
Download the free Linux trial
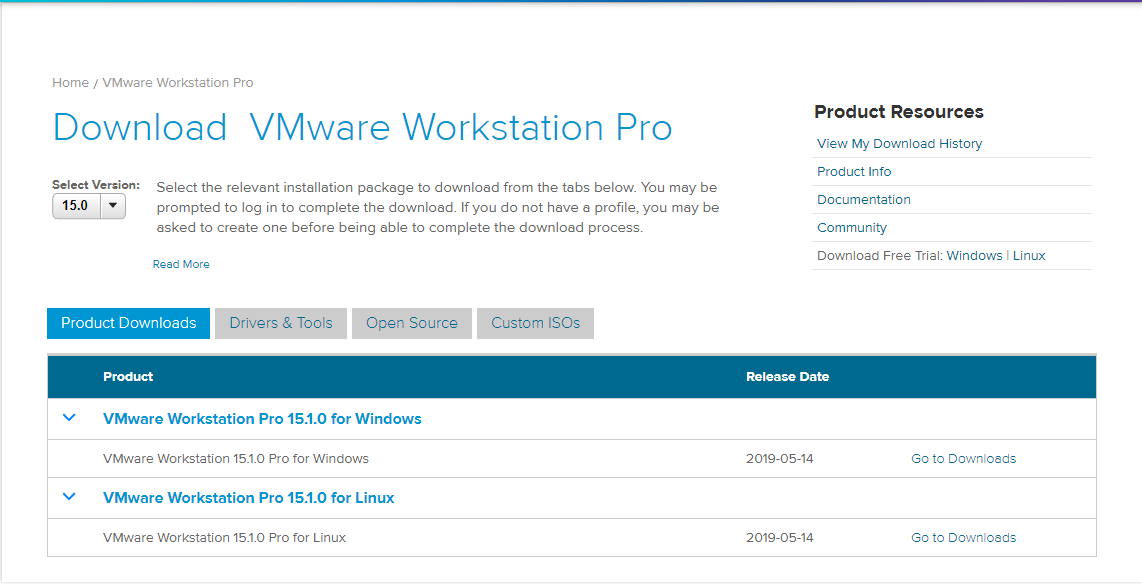point(1029,255)
